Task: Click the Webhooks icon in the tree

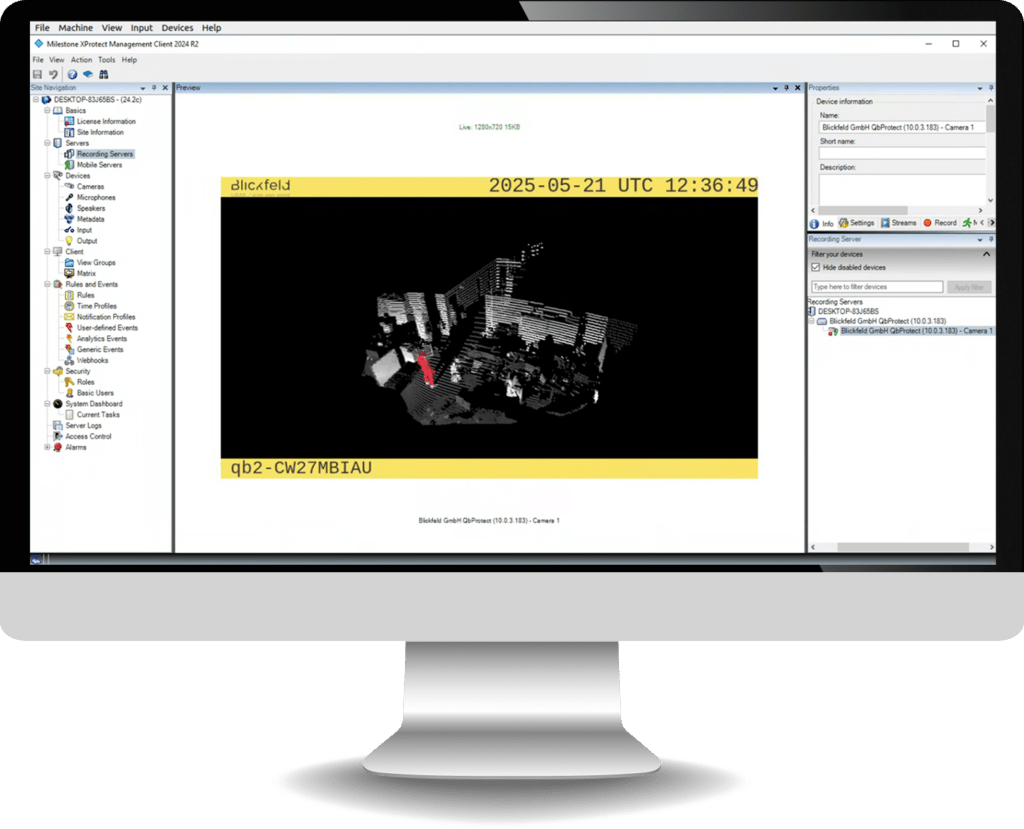Action: [x=69, y=360]
